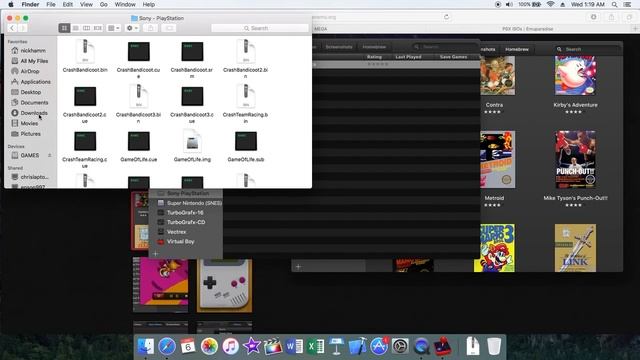Screen dimensions: 640x360
Task: Open the Edit menu
Action: [x=68, y=4]
